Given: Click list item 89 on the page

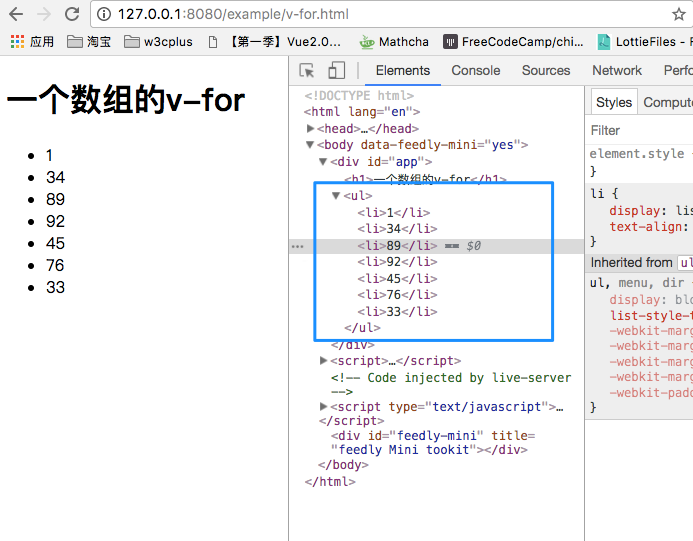Looking at the screenshot, I should pyautogui.click(x=55, y=199).
